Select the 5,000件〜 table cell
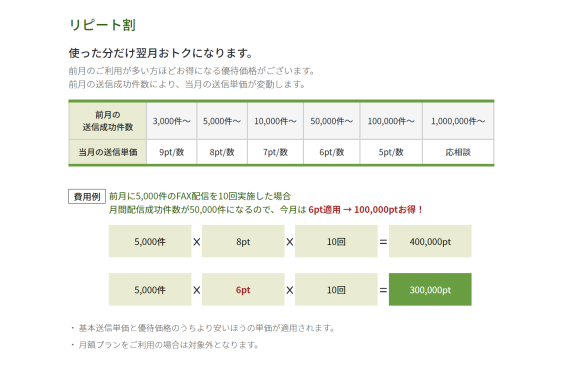Image resolution: width=580 pixels, height=370 pixels. (x=222, y=121)
